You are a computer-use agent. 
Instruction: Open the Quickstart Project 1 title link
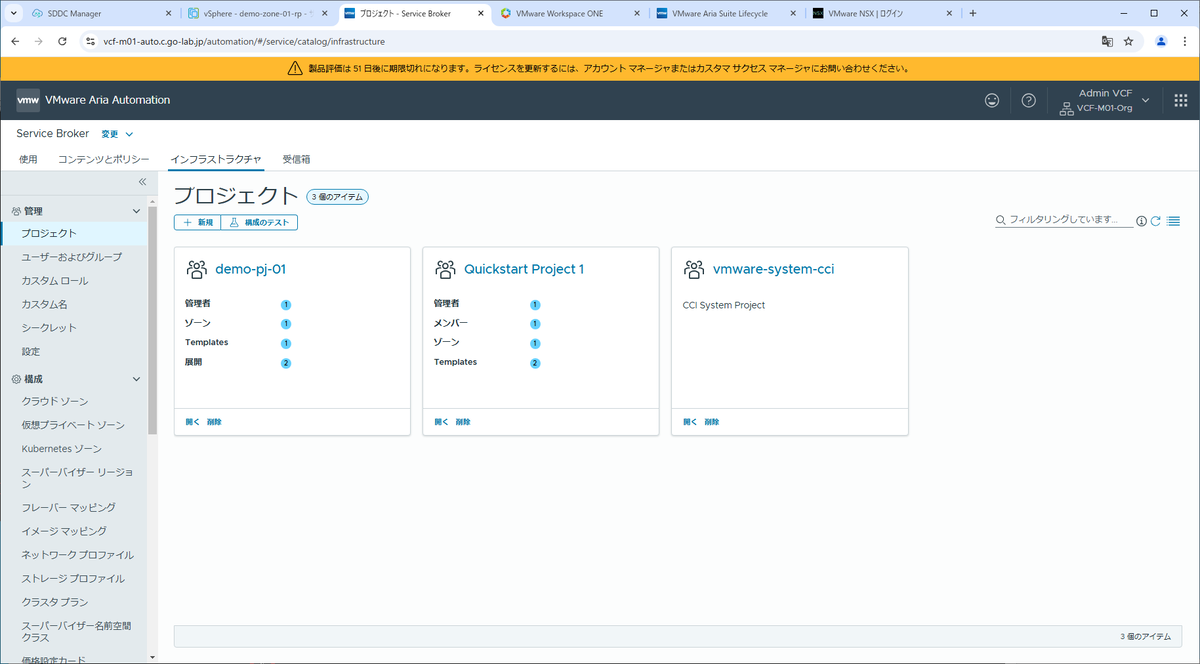pyautogui.click(x=524, y=269)
